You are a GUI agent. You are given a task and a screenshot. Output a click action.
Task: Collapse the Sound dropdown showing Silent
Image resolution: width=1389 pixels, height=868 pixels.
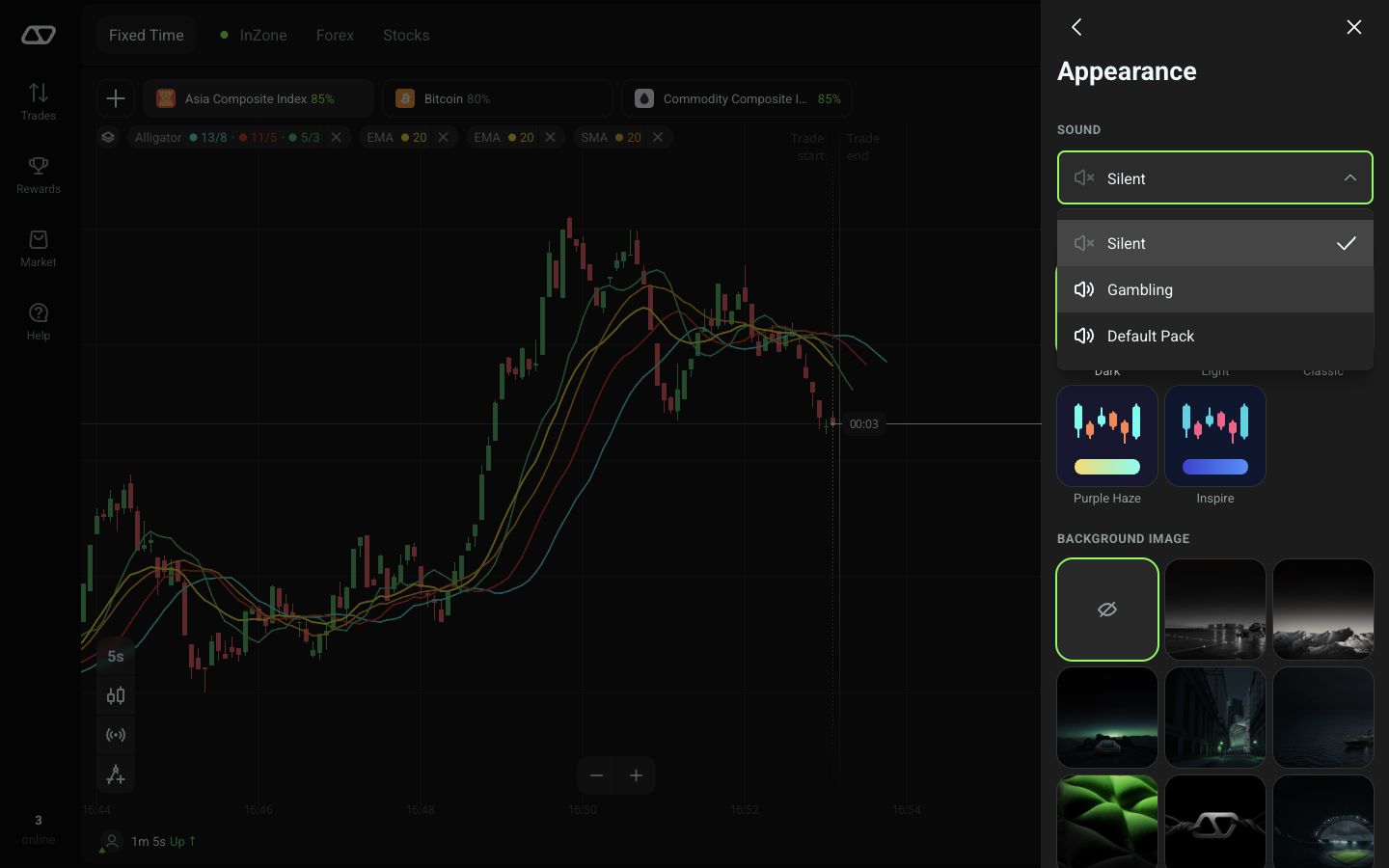[x=1215, y=177]
